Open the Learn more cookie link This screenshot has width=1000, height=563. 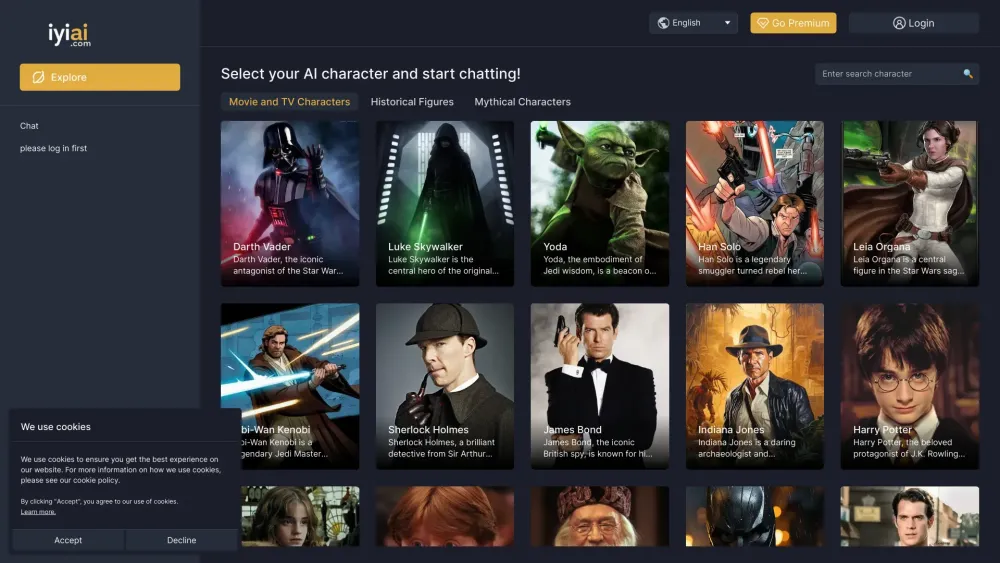tap(38, 512)
